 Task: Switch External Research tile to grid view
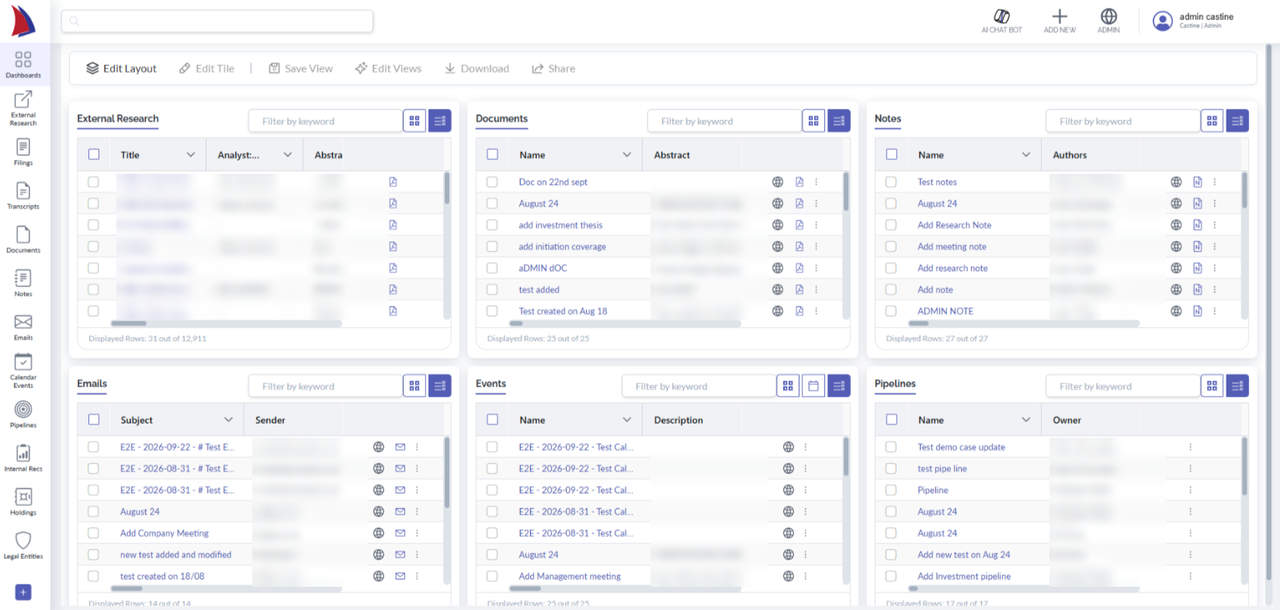point(414,121)
